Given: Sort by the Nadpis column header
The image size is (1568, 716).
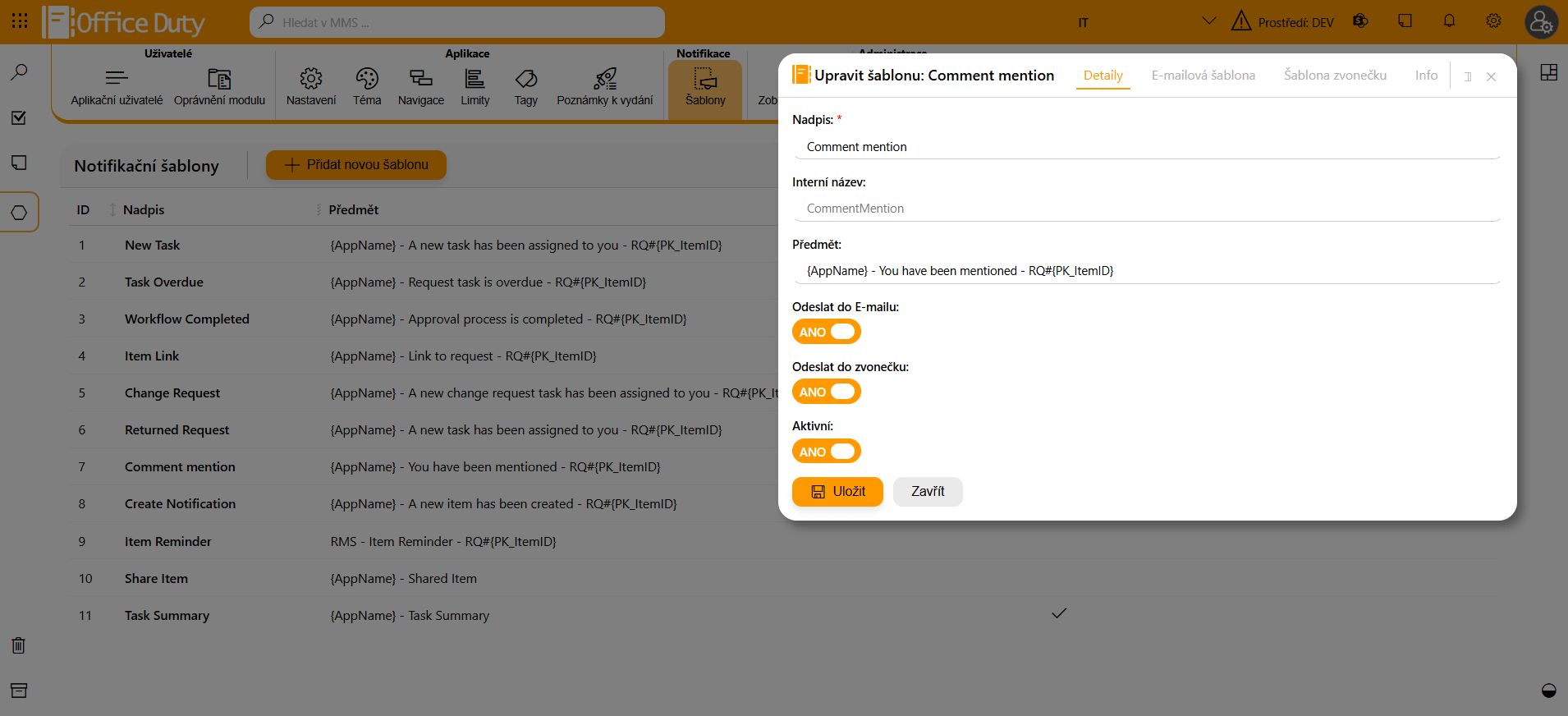Looking at the screenshot, I should (x=144, y=210).
